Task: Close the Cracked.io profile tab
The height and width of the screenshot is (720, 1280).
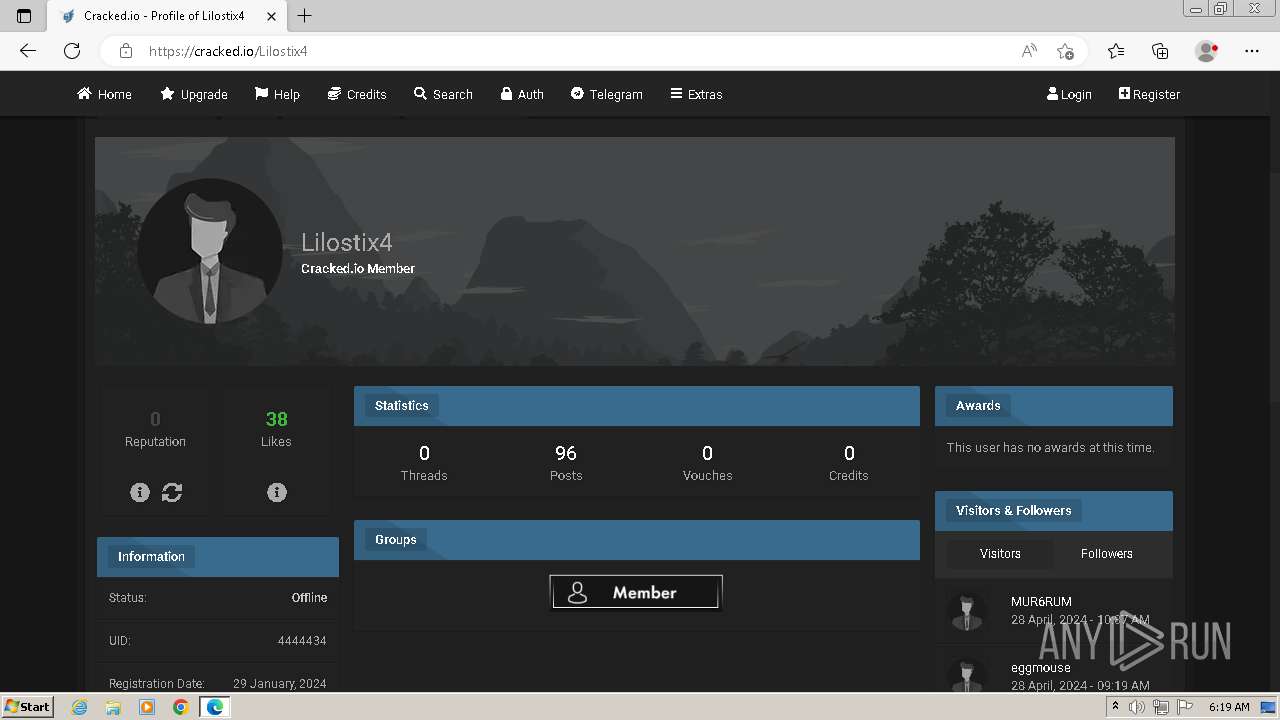Action: coord(271,16)
